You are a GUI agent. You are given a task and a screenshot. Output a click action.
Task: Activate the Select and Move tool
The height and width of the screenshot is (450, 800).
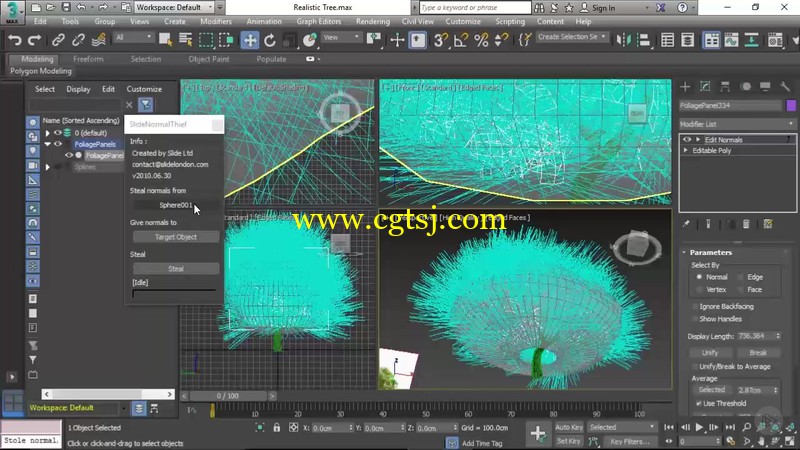[x=249, y=40]
